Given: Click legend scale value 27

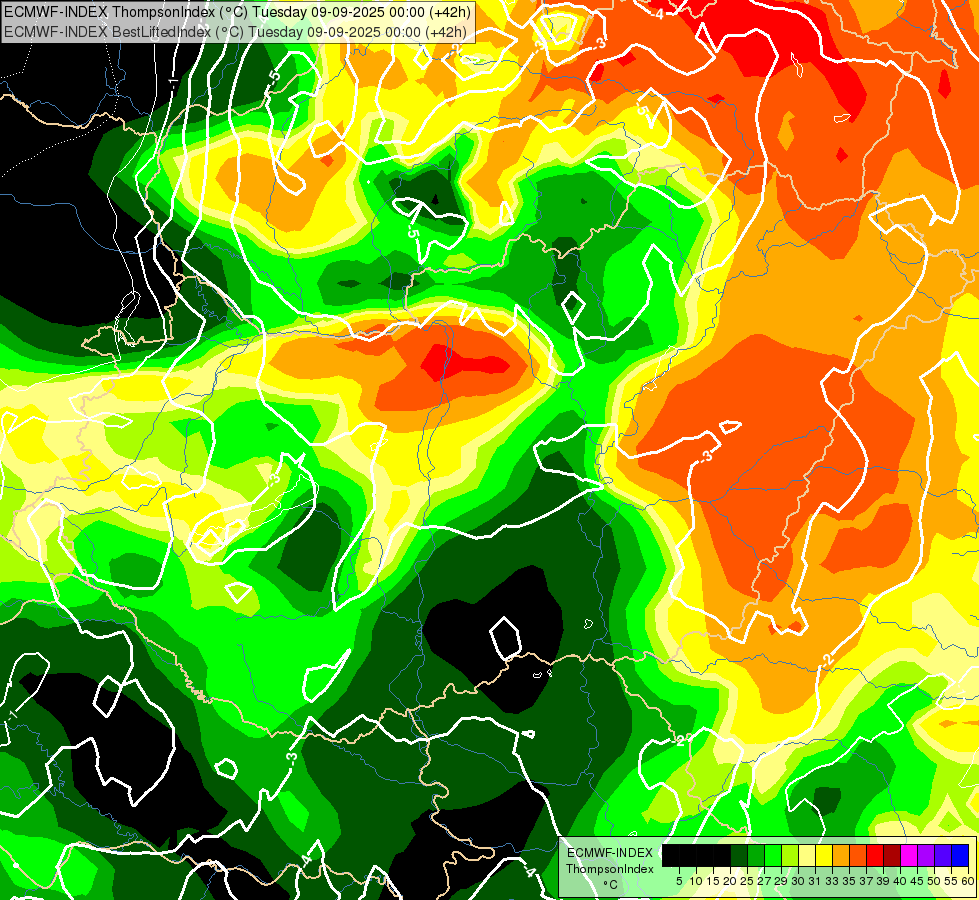Looking at the screenshot, I should (764, 881).
